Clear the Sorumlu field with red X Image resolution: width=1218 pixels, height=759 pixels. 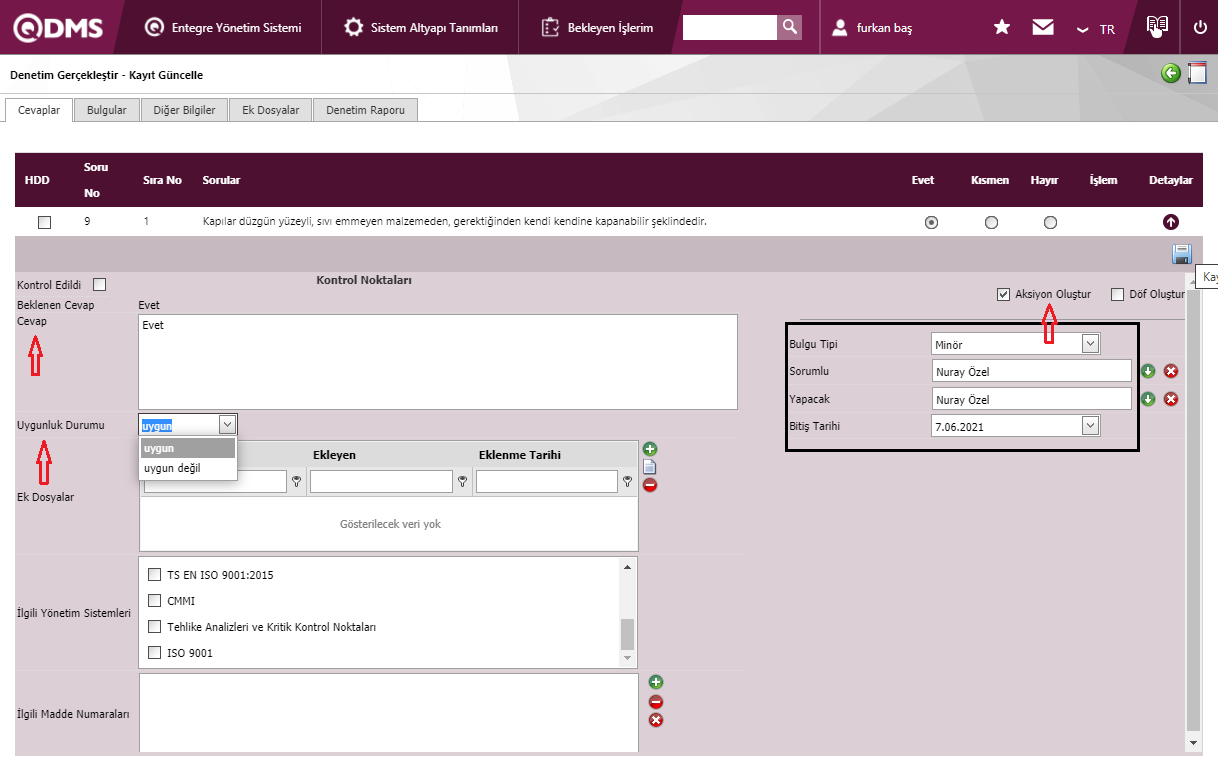click(x=1171, y=371)
